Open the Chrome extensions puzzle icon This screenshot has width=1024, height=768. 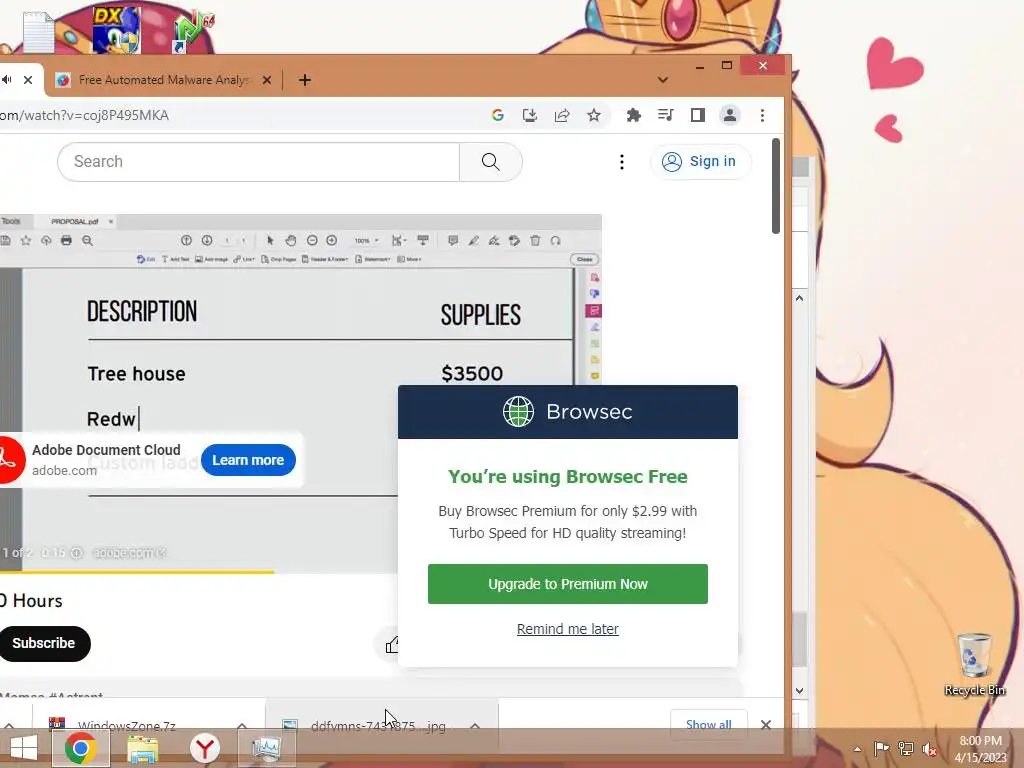633,116
